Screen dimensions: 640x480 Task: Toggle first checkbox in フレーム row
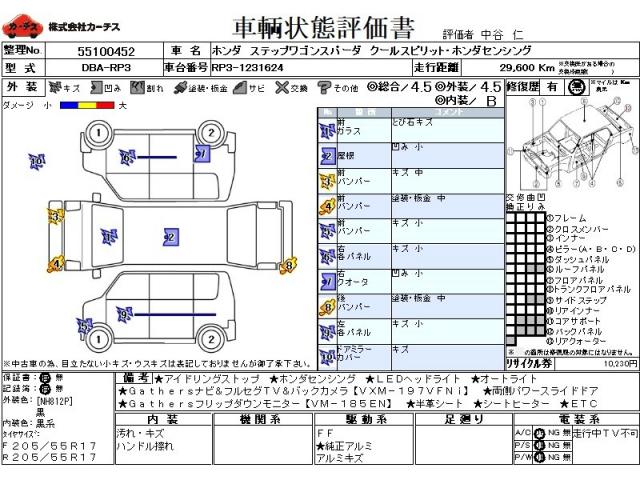pos(511,217)
